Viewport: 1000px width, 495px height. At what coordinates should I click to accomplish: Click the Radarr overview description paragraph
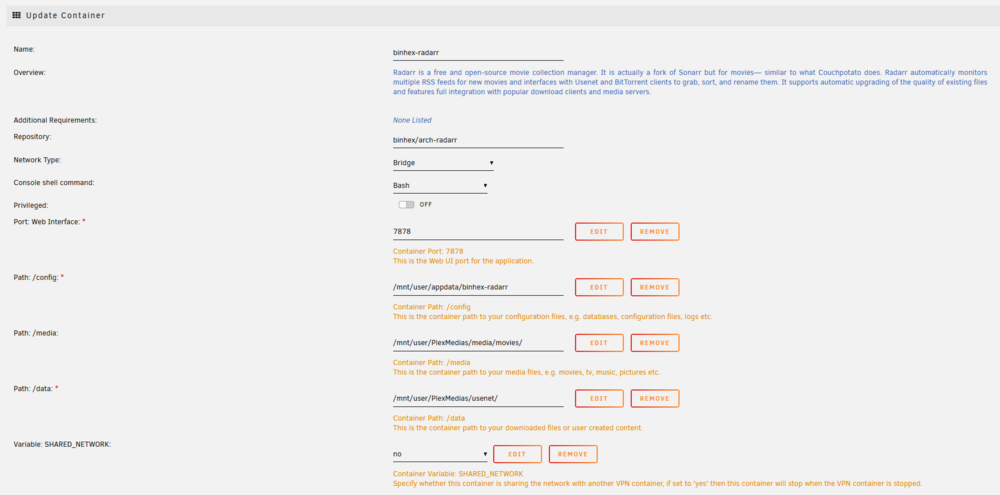pyautogui.click(x=689, y=82)
